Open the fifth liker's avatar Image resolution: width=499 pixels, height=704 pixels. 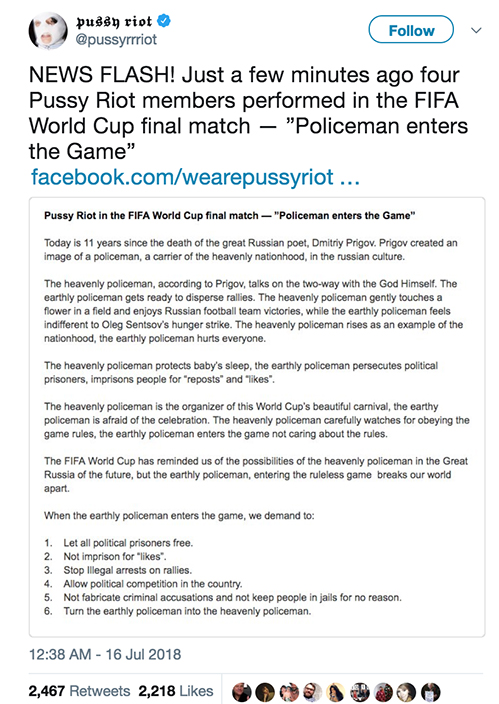click(x=336, y=692)
